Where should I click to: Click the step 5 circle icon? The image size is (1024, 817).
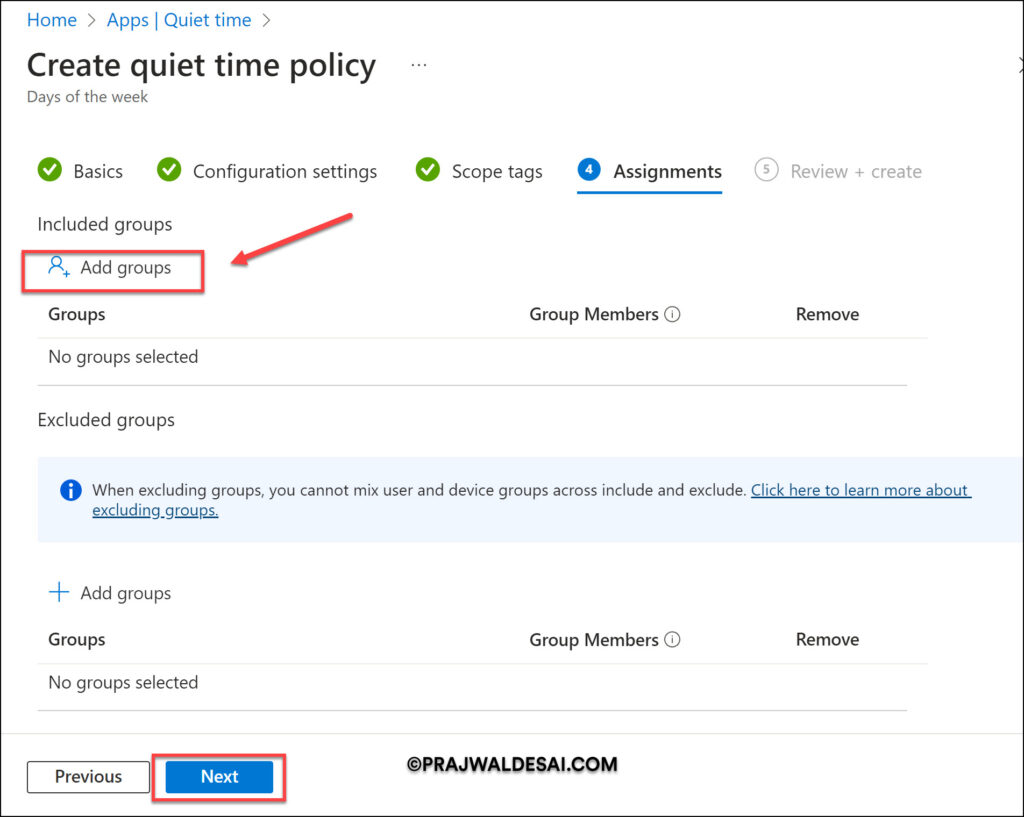766,169
